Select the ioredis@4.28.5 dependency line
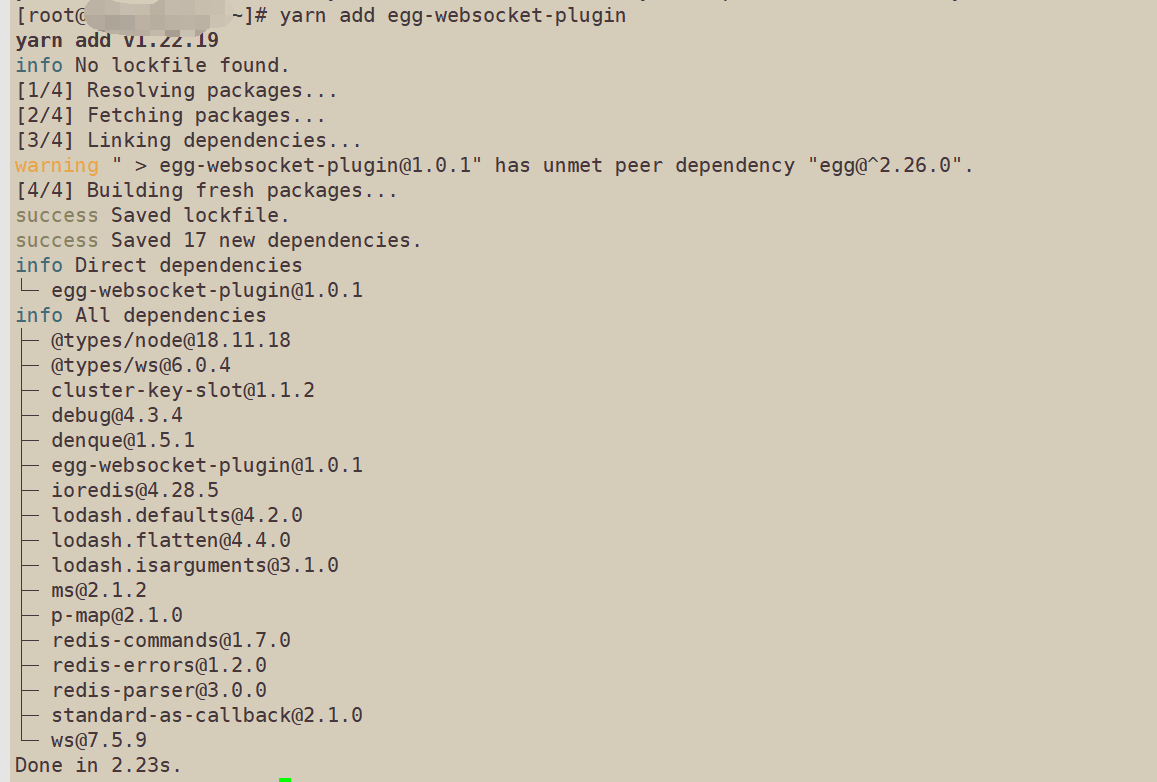1157x782 pixels. click(135, 491)
